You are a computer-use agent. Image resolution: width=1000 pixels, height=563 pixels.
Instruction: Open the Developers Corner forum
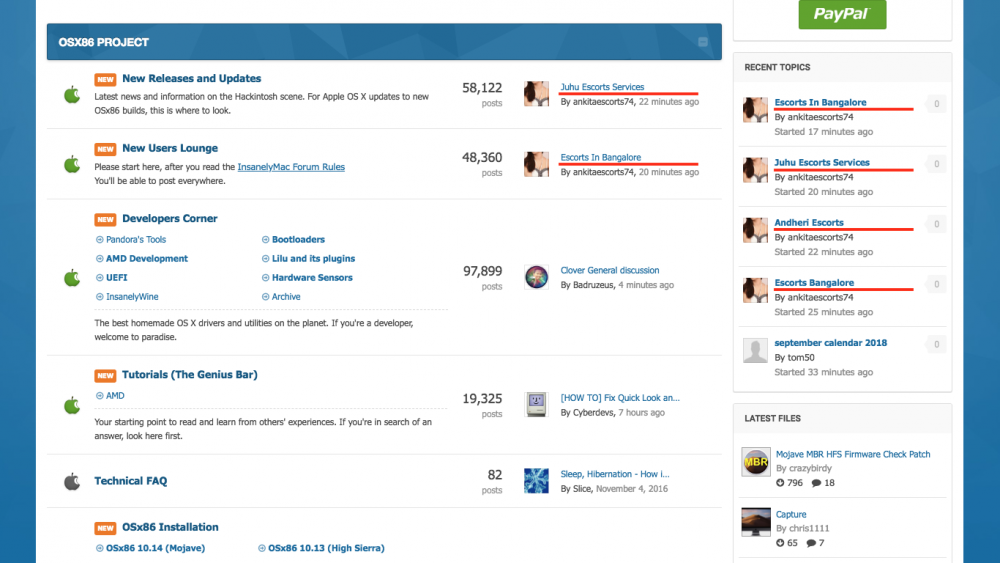pyautogui.click(x=170, y=218)
